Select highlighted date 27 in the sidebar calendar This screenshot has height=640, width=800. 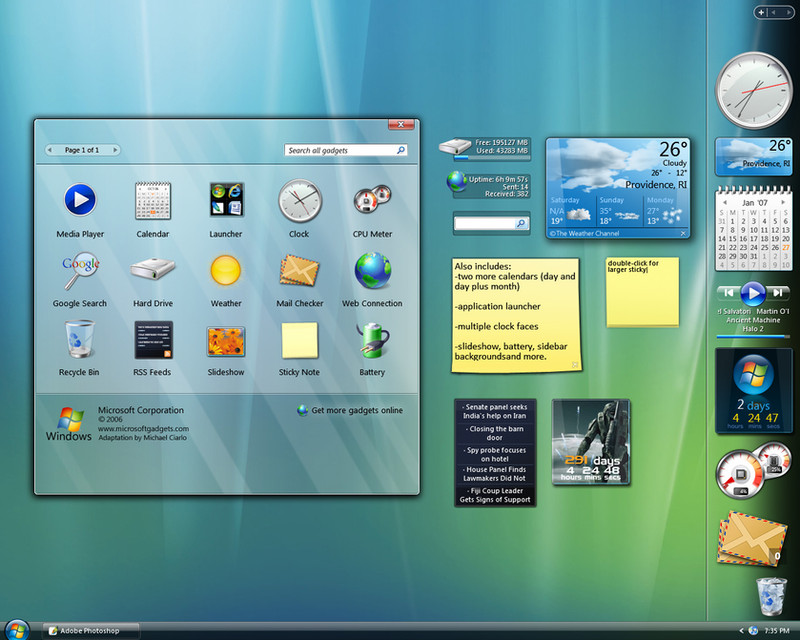click(786, 248)
